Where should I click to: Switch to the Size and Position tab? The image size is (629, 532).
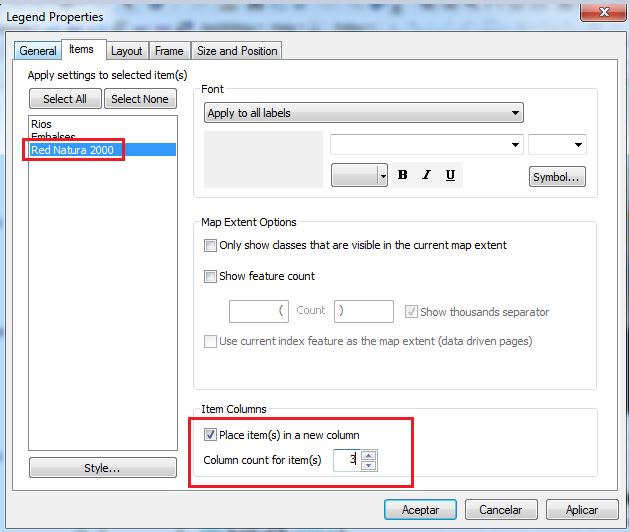[x=237, y=50]
